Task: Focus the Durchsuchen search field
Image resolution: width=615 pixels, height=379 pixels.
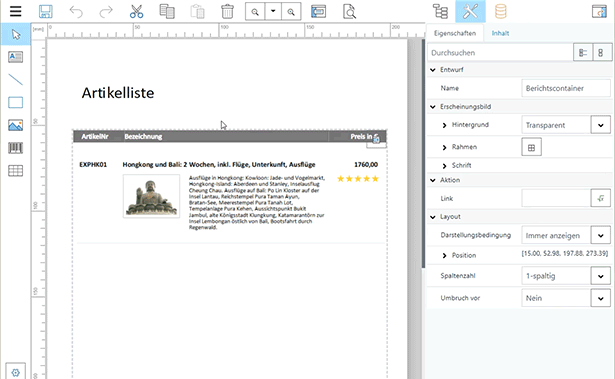Action: 500,53
